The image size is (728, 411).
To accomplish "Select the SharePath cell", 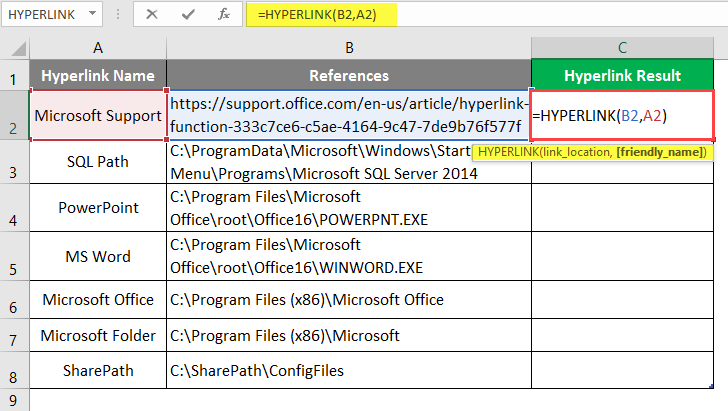I will [x=98, y=371].
